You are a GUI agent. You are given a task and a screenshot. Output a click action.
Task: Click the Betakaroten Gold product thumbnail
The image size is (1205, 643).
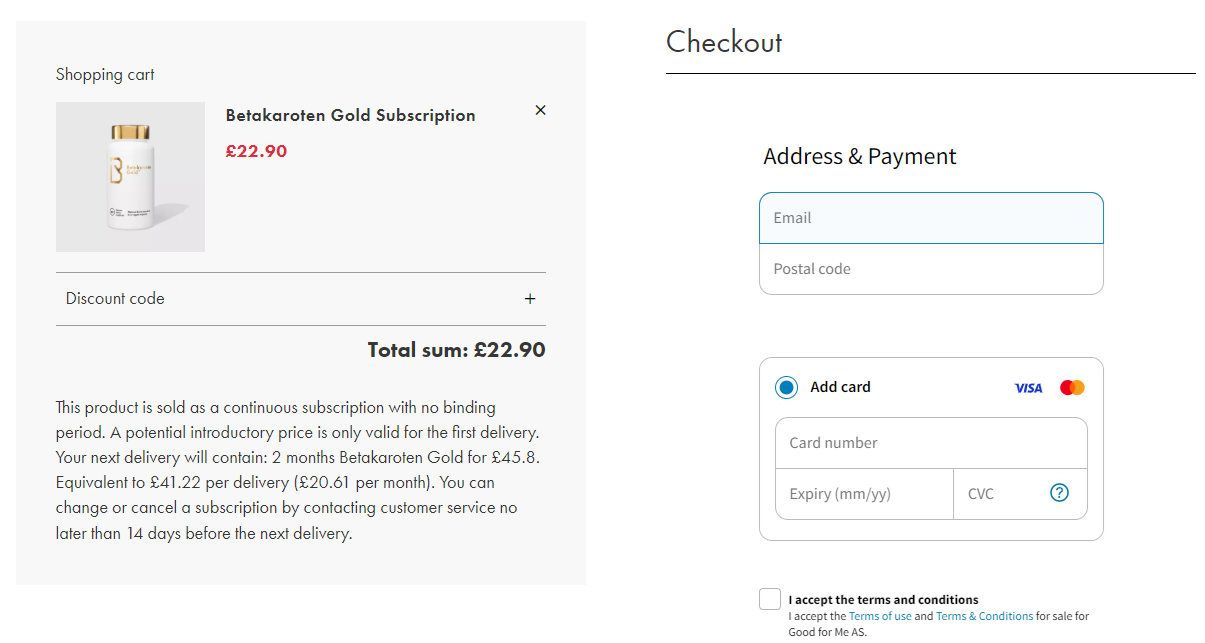coord(130,177)
